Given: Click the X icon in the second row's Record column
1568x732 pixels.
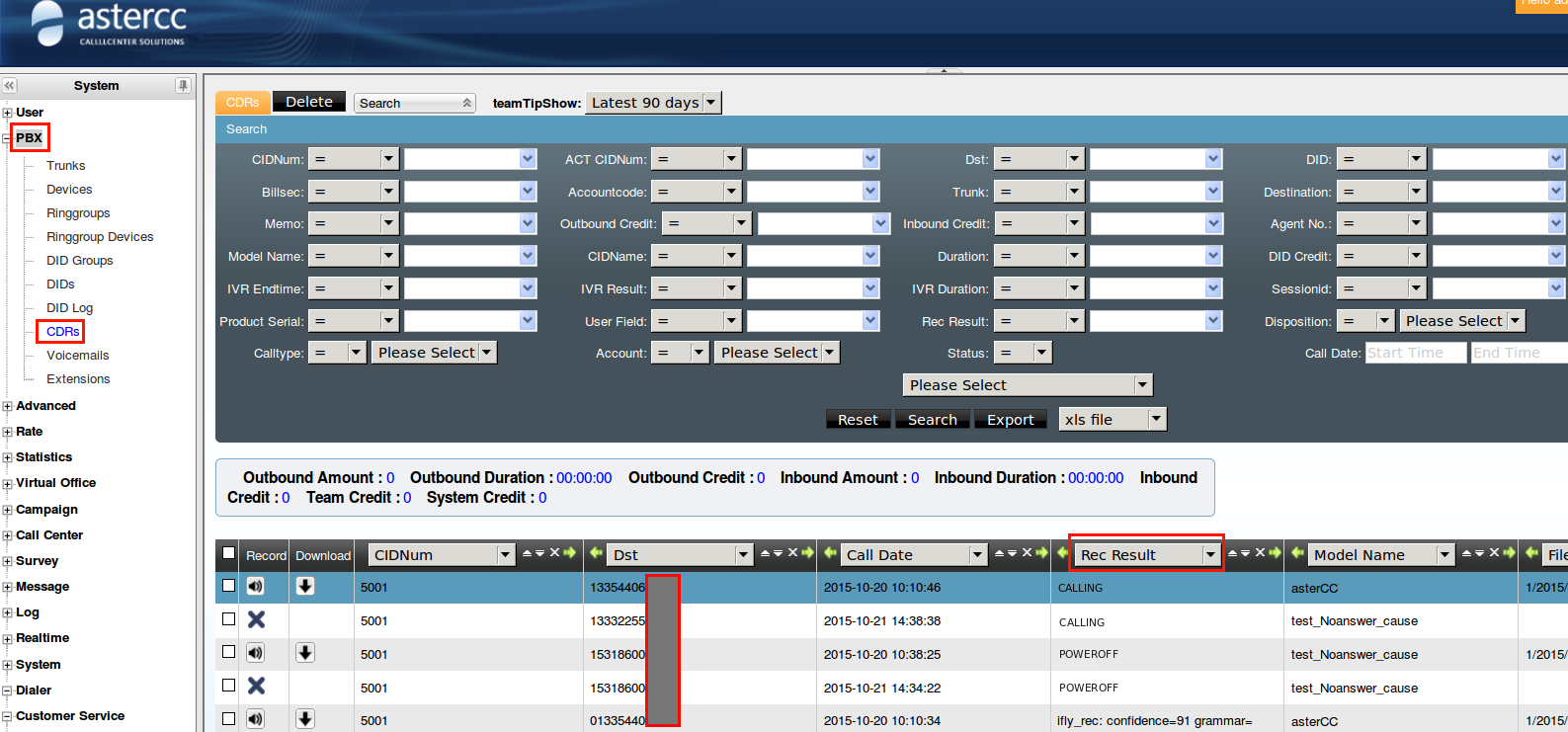Looking at the screenshot, I should 256,620.
